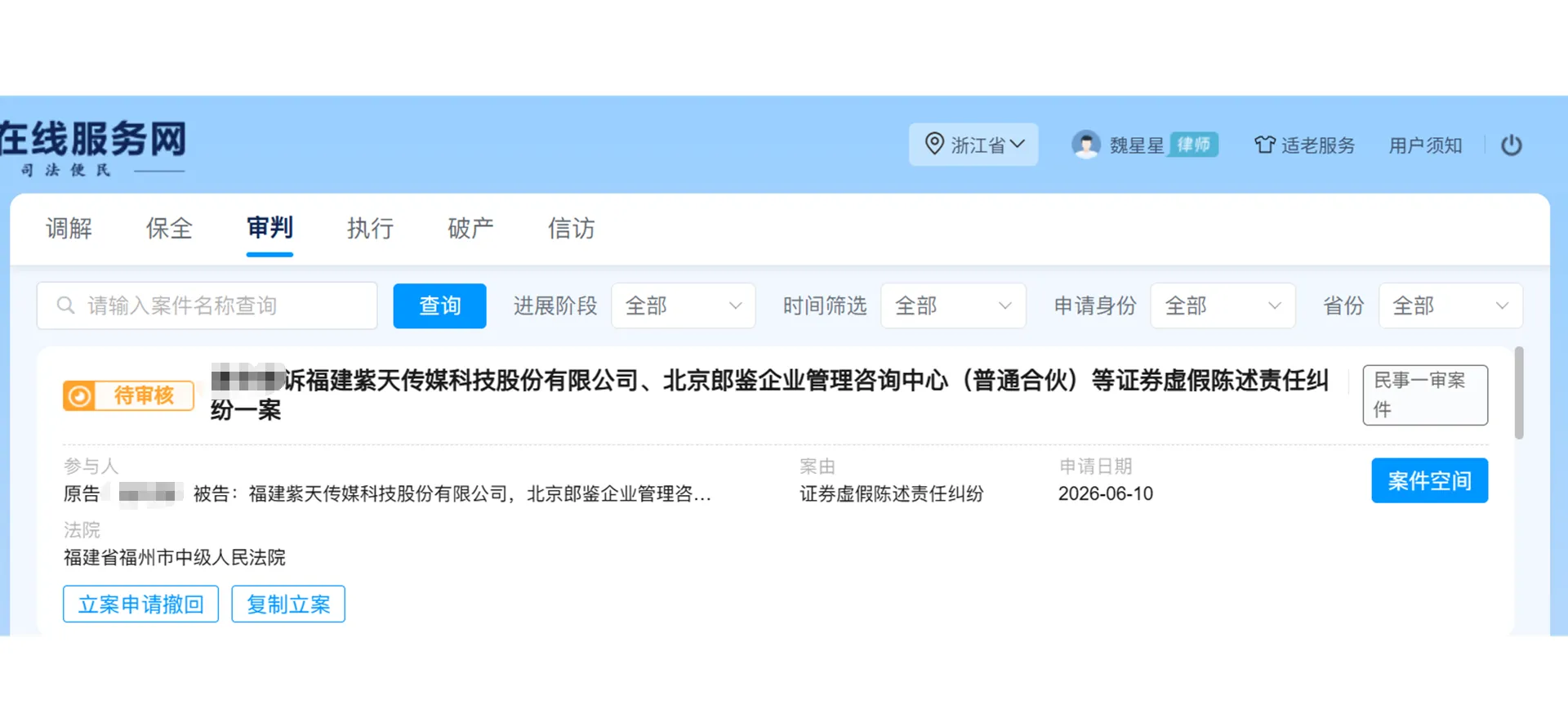This screenshot has height=727, width=1568.
Task: Focus the case name search field
Action: 207,306
